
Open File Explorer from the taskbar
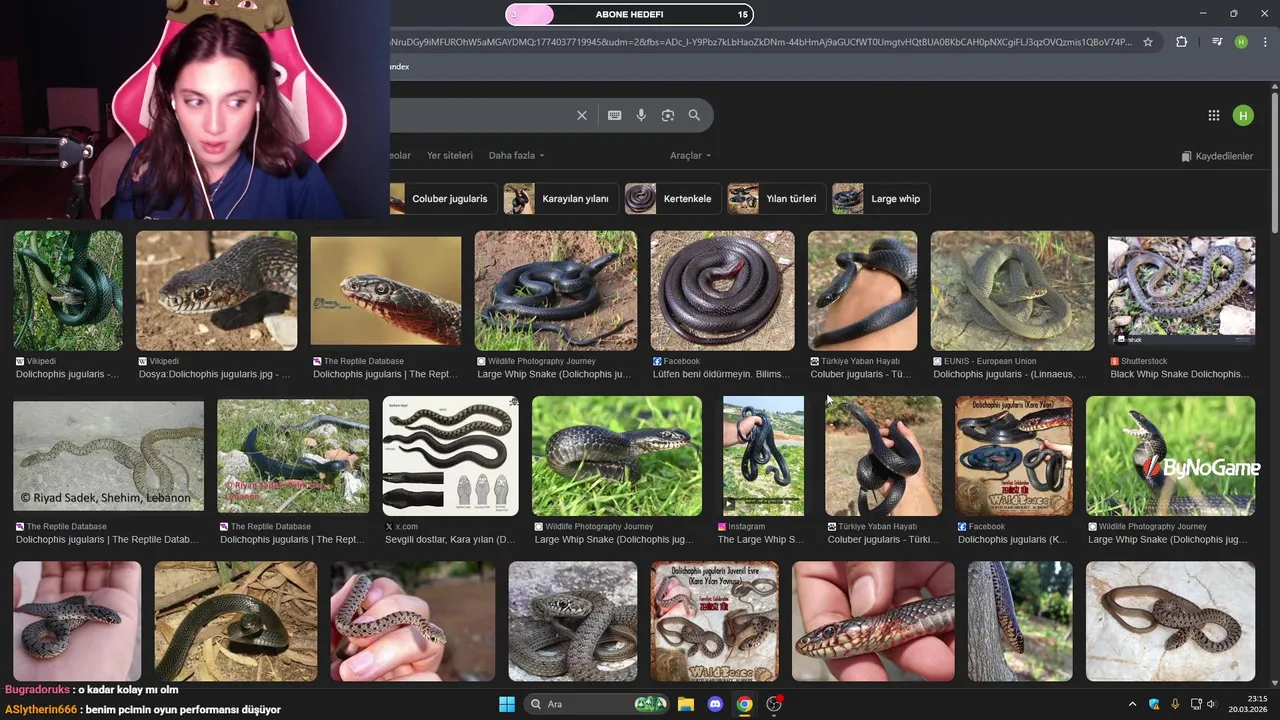(686, 704)
